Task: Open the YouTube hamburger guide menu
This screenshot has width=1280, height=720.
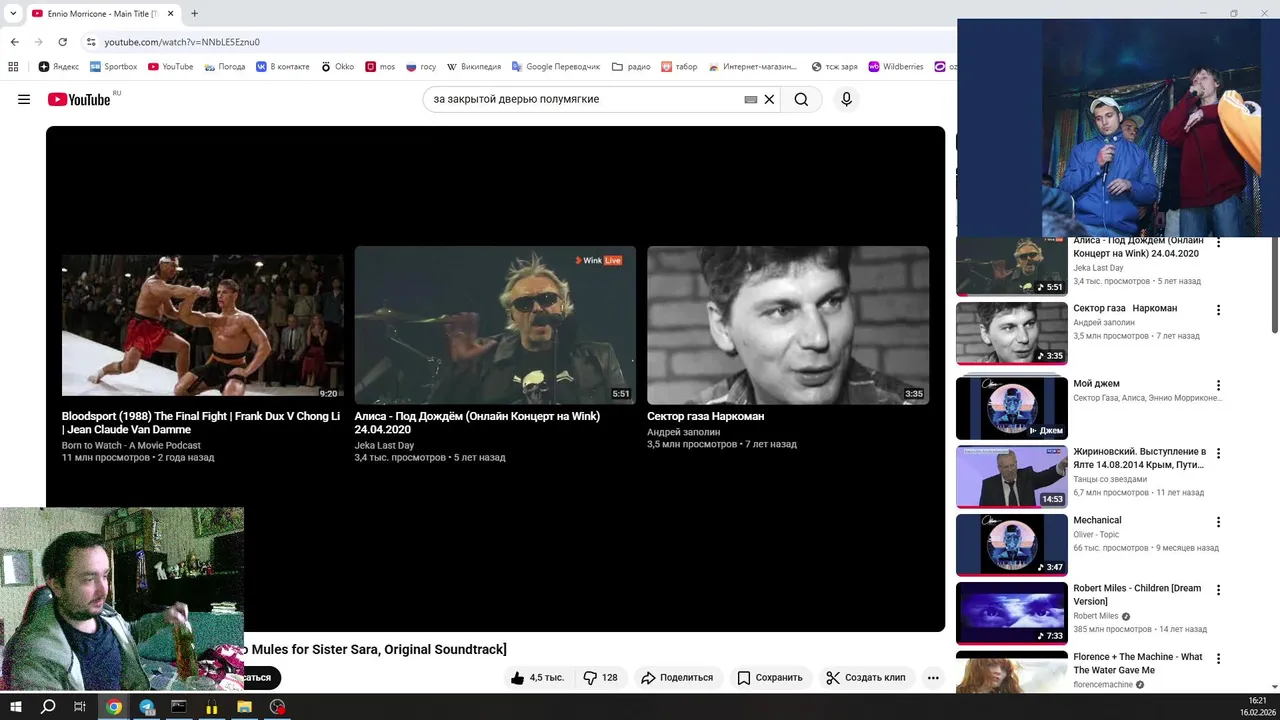Action: [x=24, y=99]
